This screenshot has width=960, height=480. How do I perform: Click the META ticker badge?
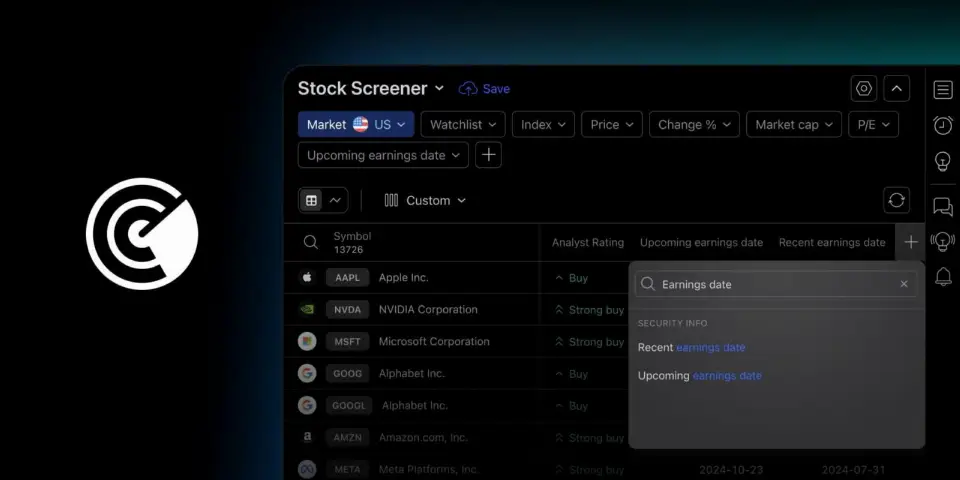point(348,469)
